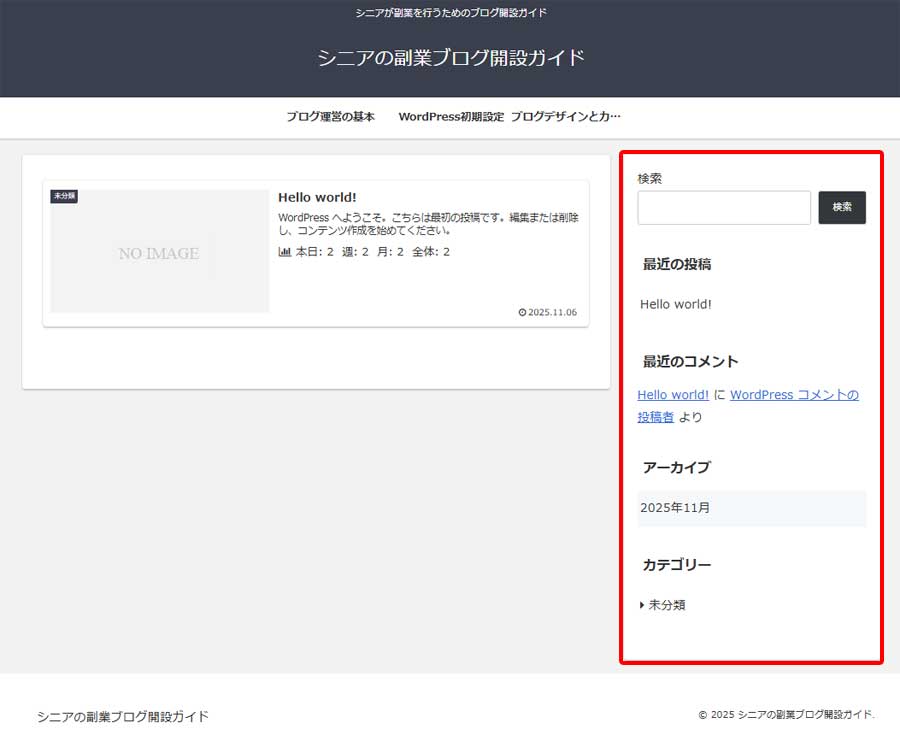
Task: Open the Hello world! link under 最近のコメント
Action: pos(672,394)
